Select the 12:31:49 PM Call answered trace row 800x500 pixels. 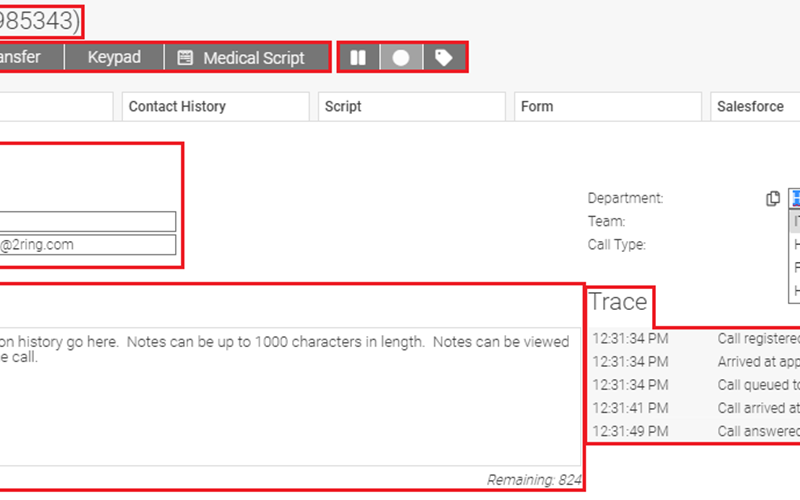click(x=695, y=431)
